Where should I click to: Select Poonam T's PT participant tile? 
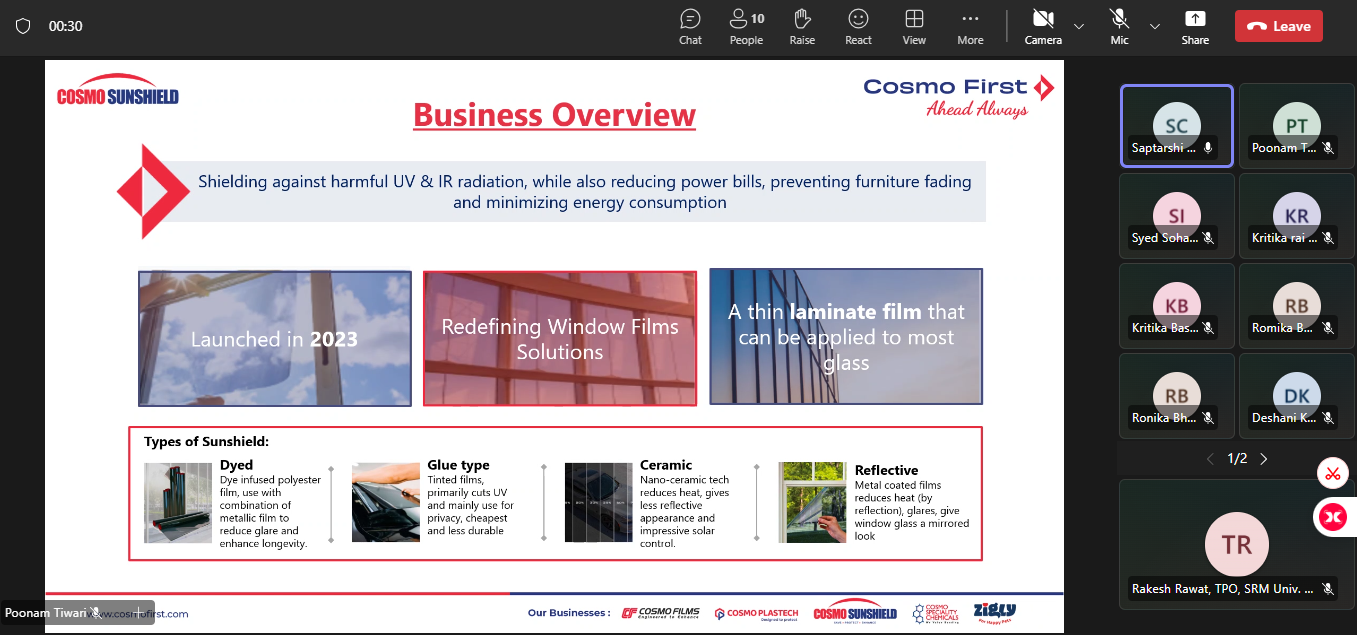[1297, 126]
